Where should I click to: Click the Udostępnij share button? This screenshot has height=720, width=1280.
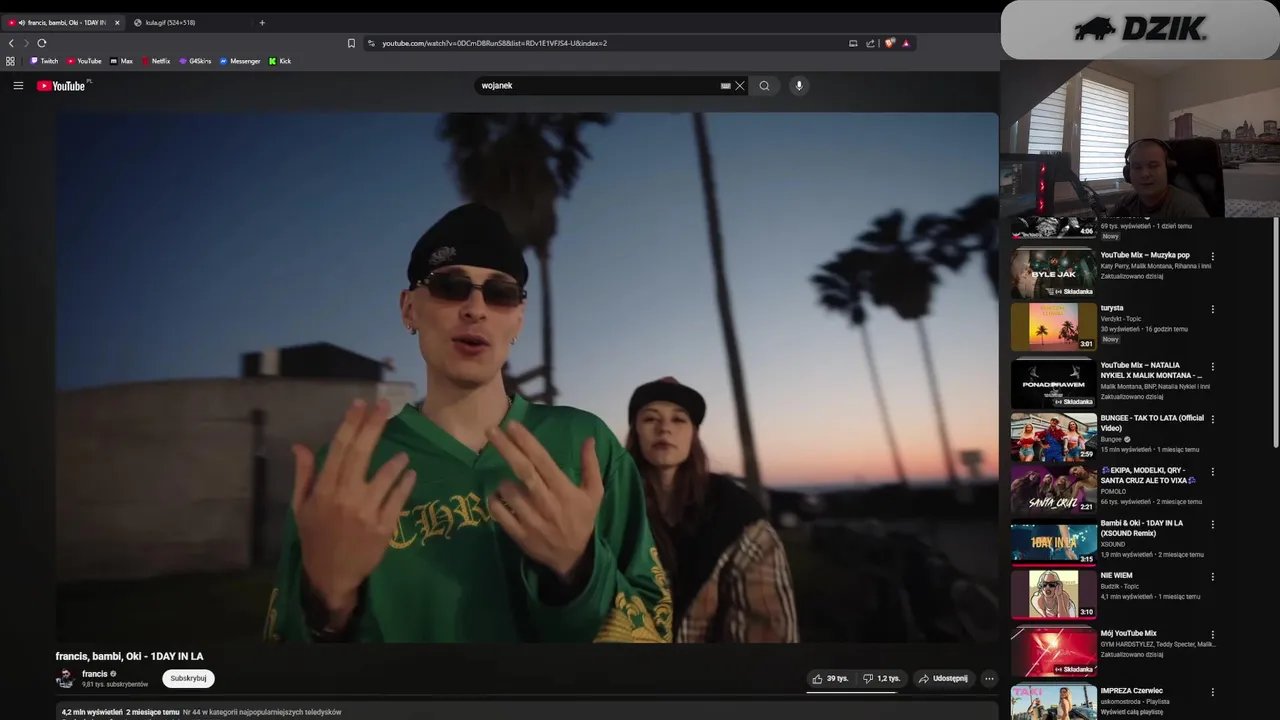click(x=943, y=678)
